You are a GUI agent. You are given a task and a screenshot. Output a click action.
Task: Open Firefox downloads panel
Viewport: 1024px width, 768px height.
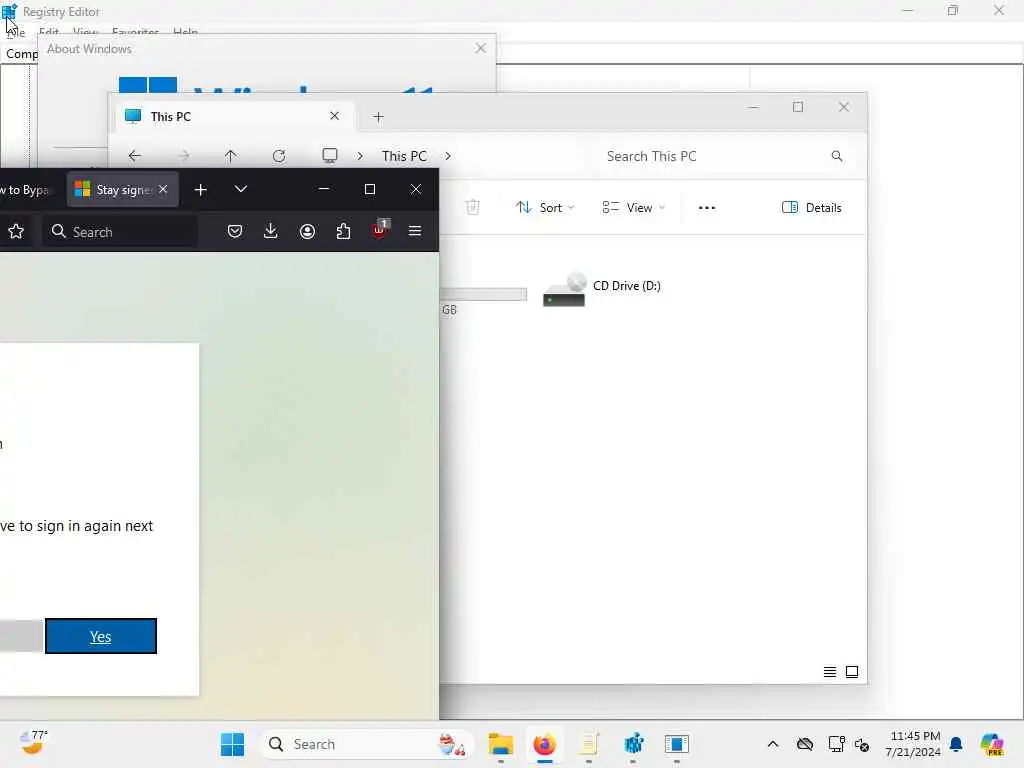pos(270,231)
